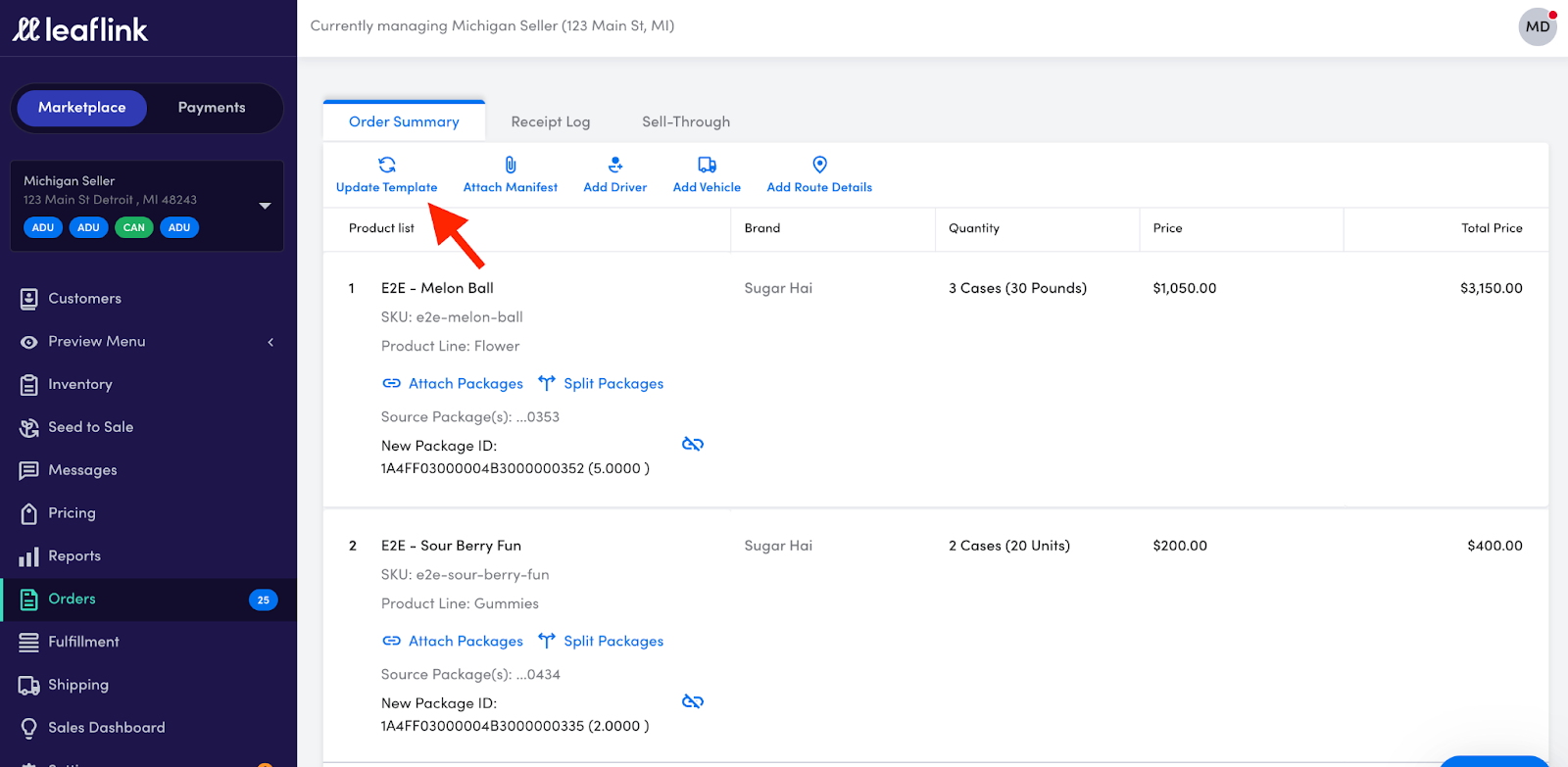Open the Order Summary tab

click(x=404, y=121)
